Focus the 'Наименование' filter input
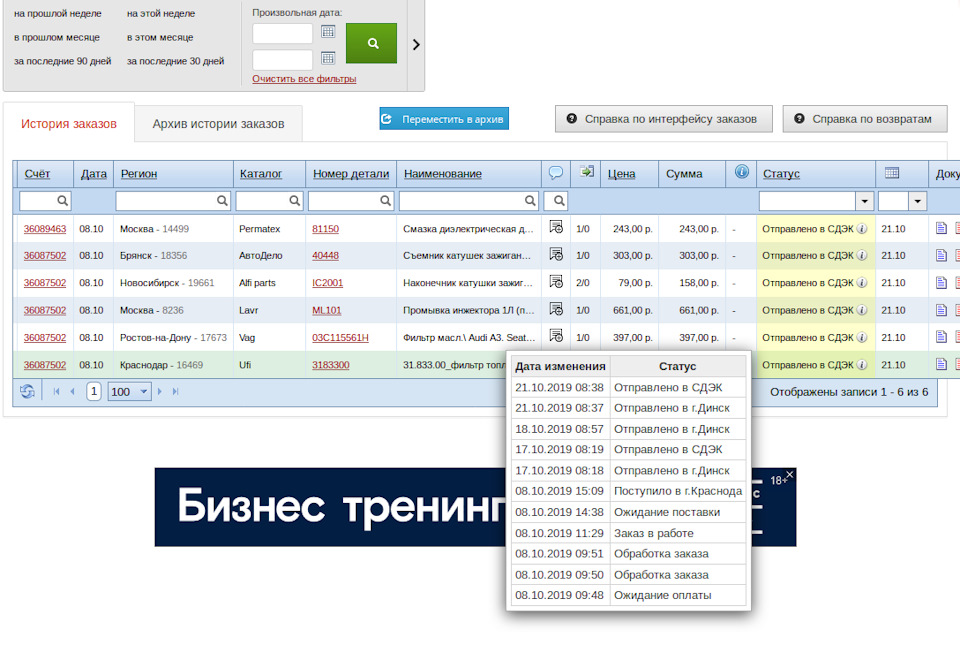Screen dimensions: 960x660 pyautogui.click(x=469, y=201)
